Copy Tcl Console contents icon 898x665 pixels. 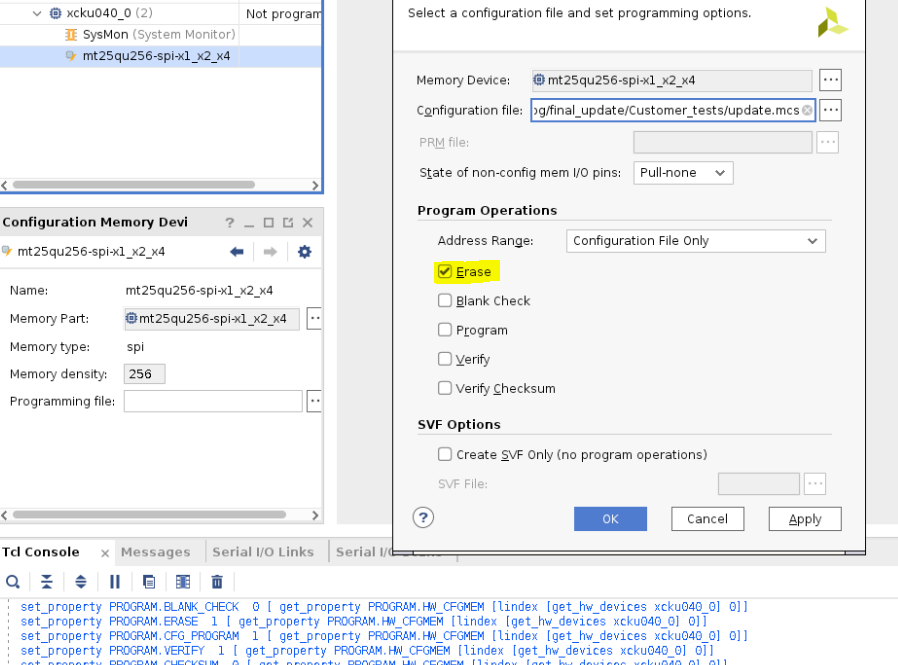coord(149,581)
